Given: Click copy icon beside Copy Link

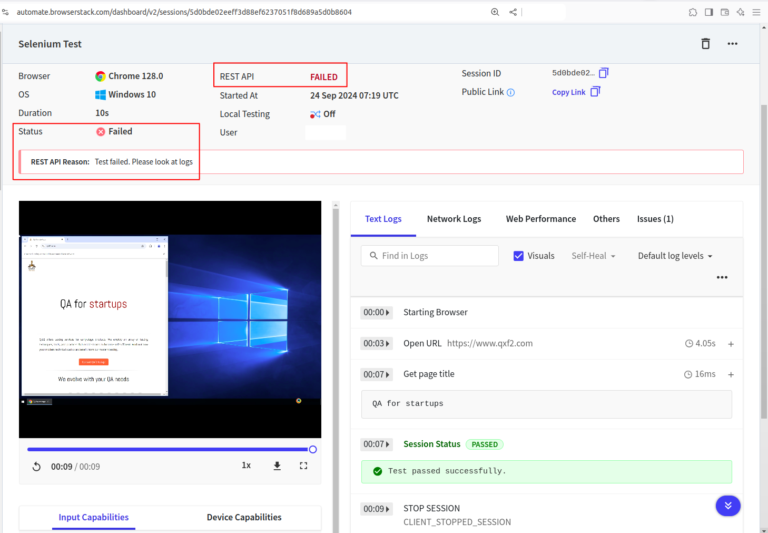Looking at the screenshot, I should click(x=595, y=92).
